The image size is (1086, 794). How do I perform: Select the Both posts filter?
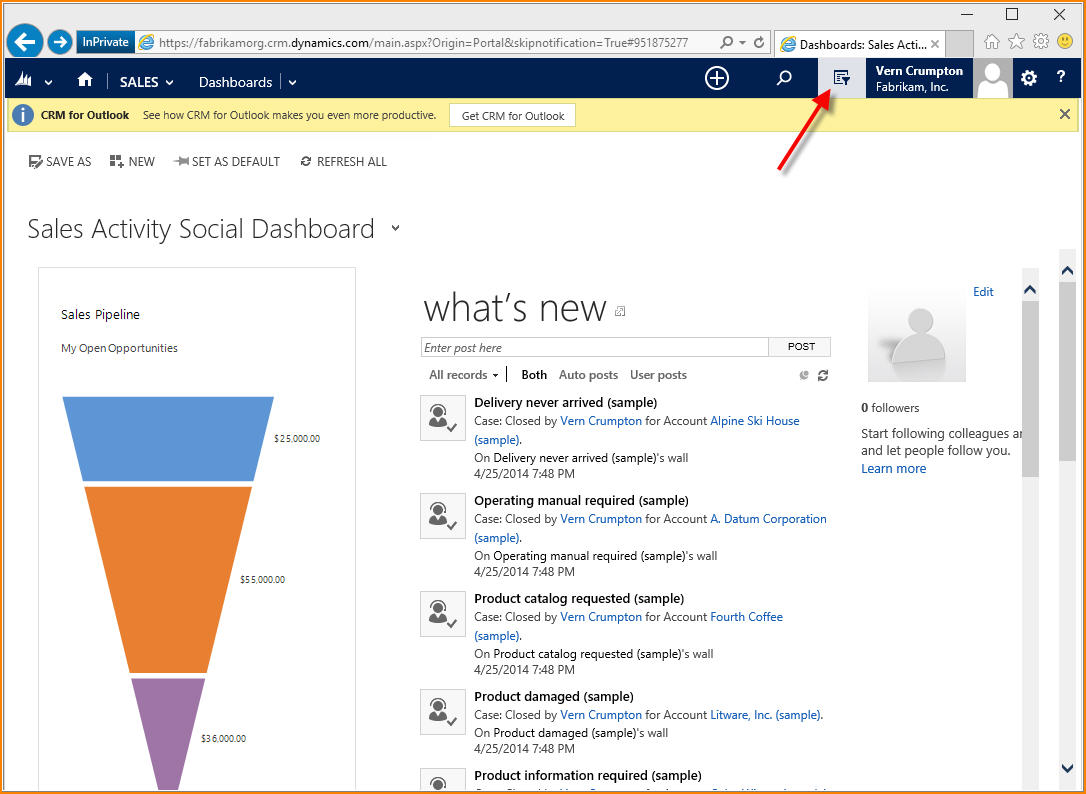(x=534, y=375)
